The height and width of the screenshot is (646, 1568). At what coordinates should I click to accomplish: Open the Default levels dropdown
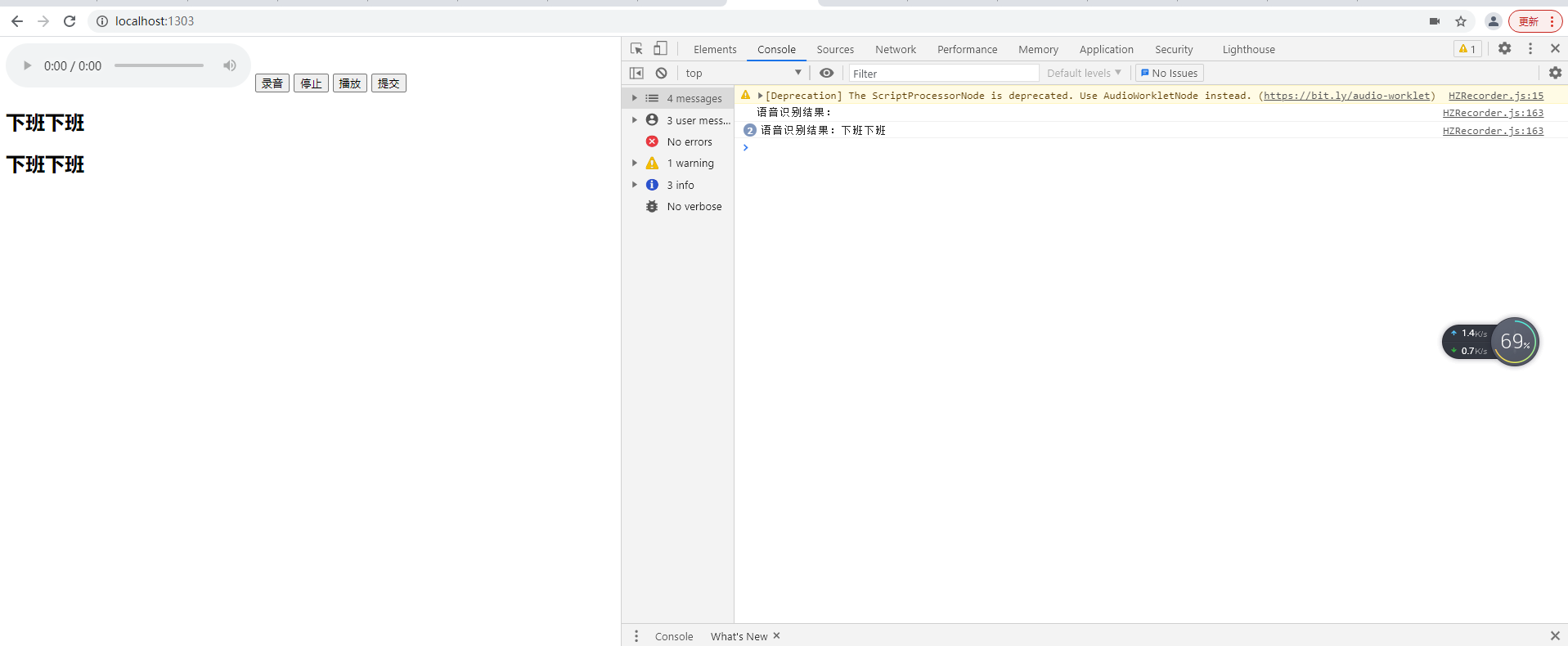(1084, 73)
